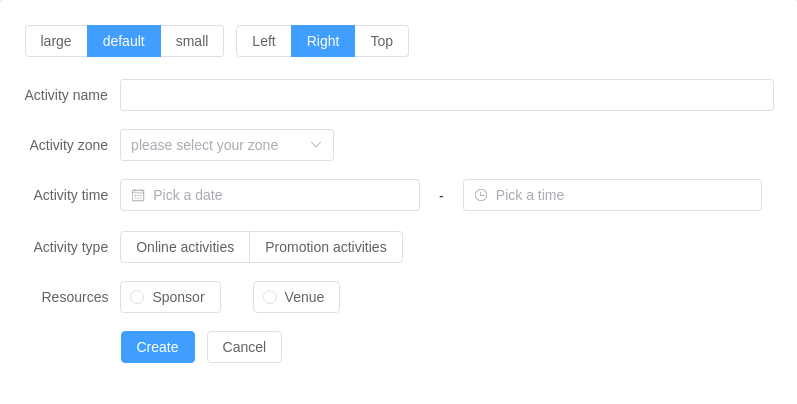Focus the Activity name input field
Viewport: 797px width, 404px height.
[447, 95]
